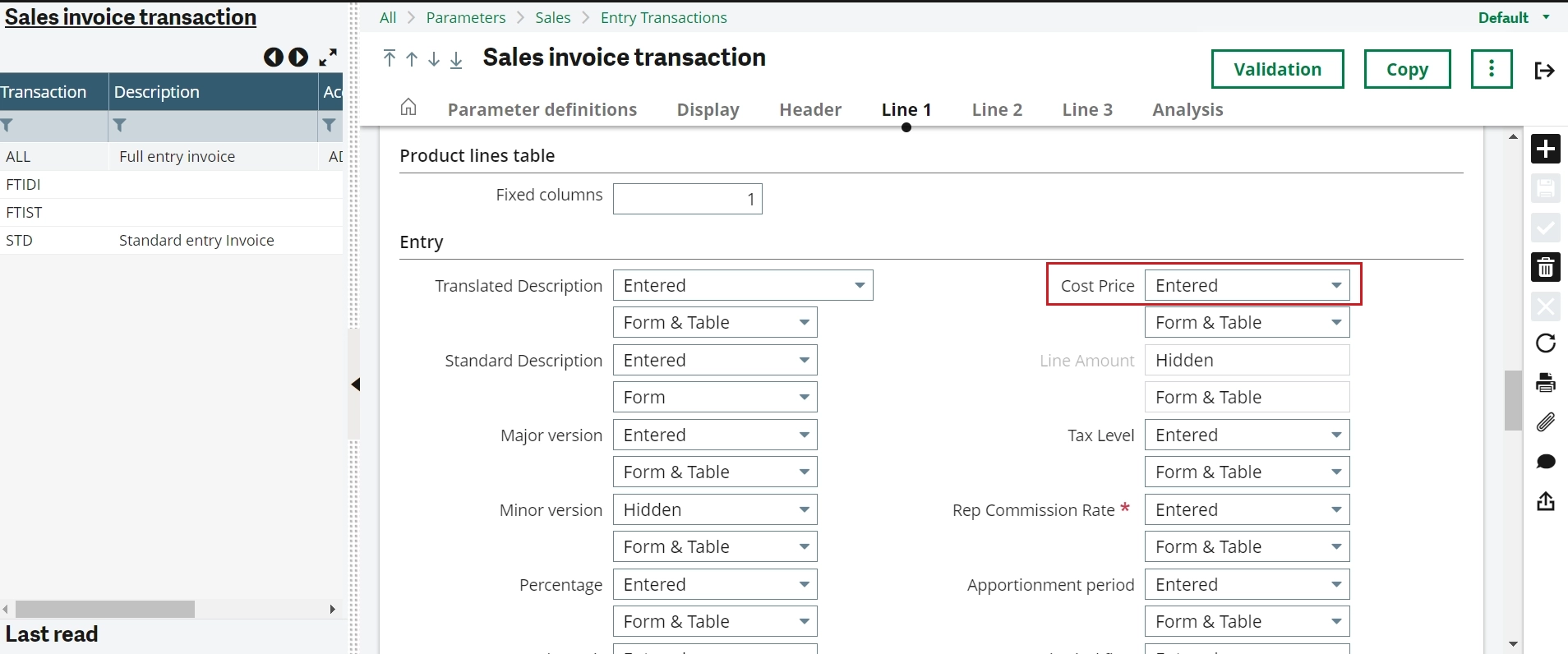
Task: Click the exit icon next to more actions
Action: click(1544, 71)
